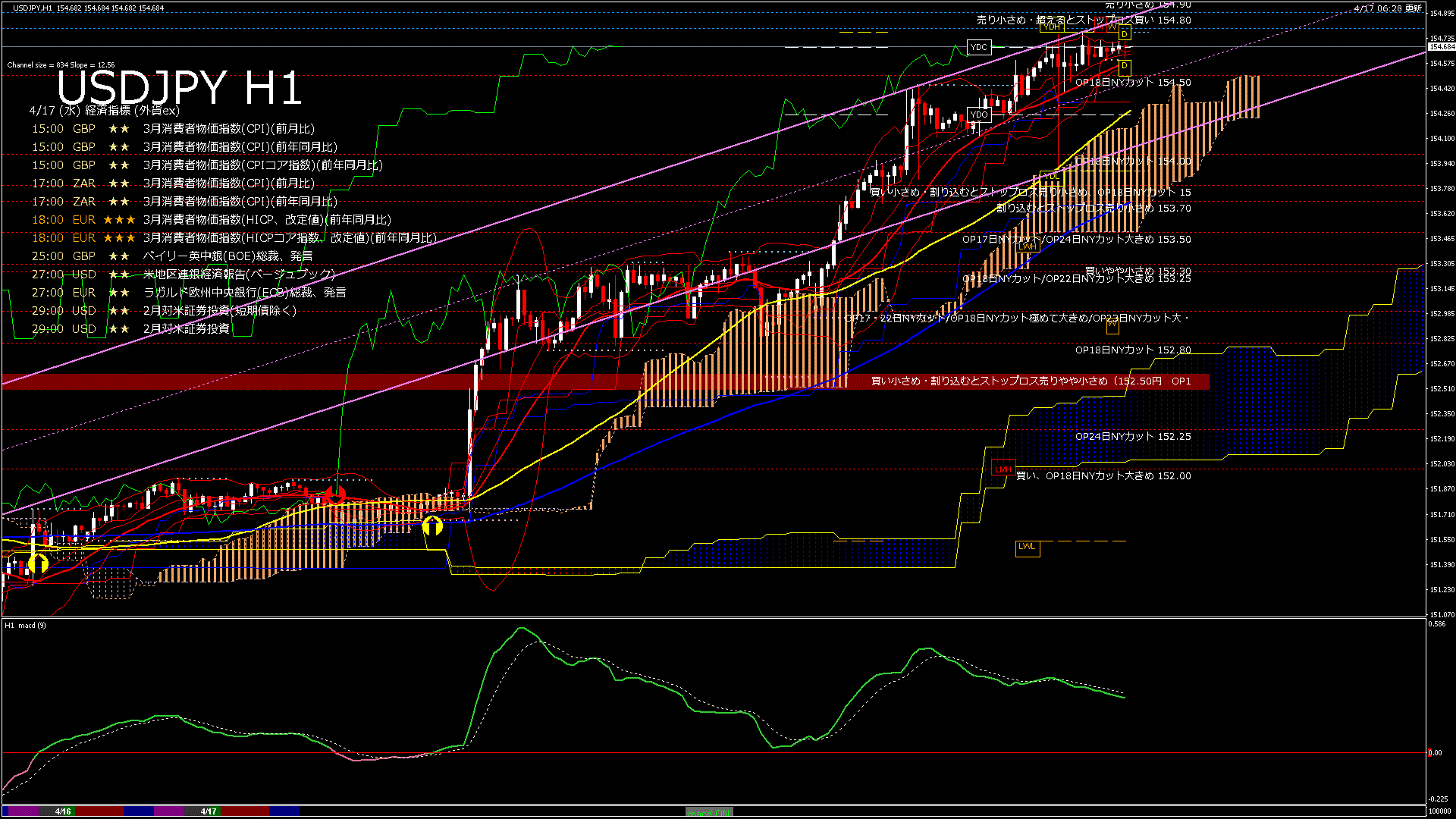Select 17:00 ZAR CPI (前年同月比) row
This screenshot has width=1456, height=819.
coord(184,202)
